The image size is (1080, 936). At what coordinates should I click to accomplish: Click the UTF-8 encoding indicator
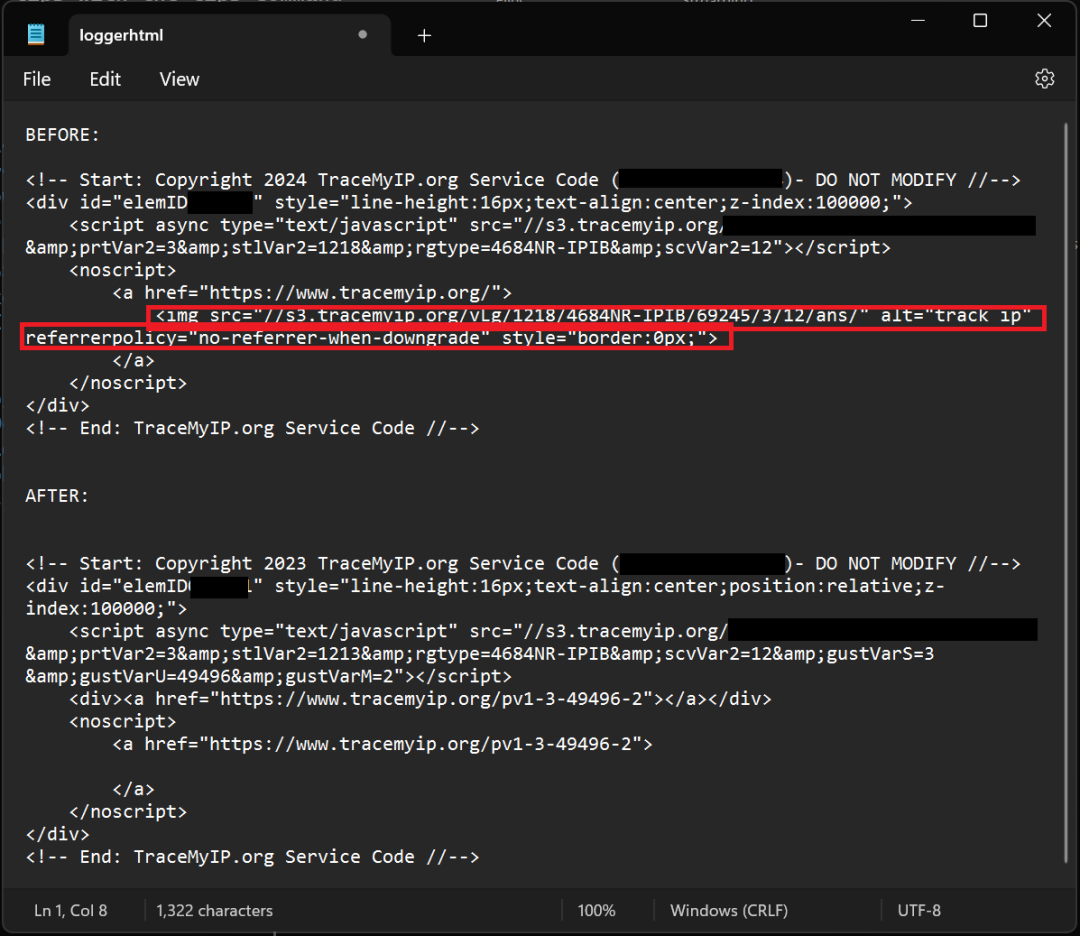(919, 911)
